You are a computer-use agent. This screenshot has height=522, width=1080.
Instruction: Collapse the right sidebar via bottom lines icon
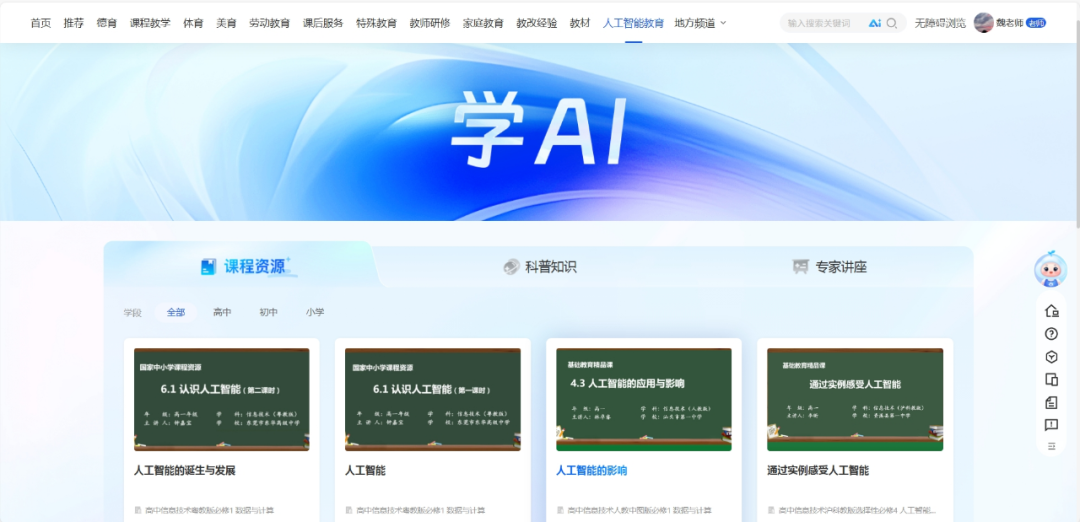point(1051,446)
